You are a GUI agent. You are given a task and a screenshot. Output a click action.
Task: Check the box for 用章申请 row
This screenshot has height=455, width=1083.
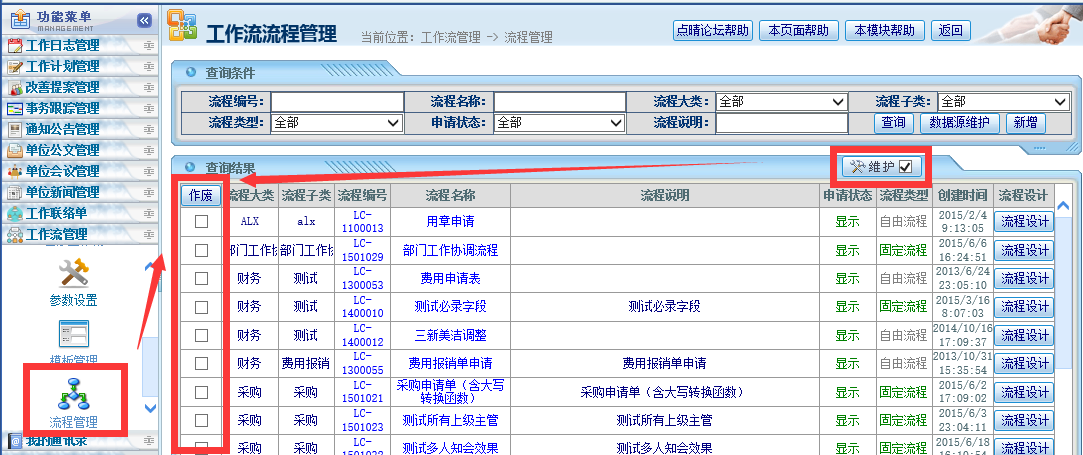tap(201, 222)
